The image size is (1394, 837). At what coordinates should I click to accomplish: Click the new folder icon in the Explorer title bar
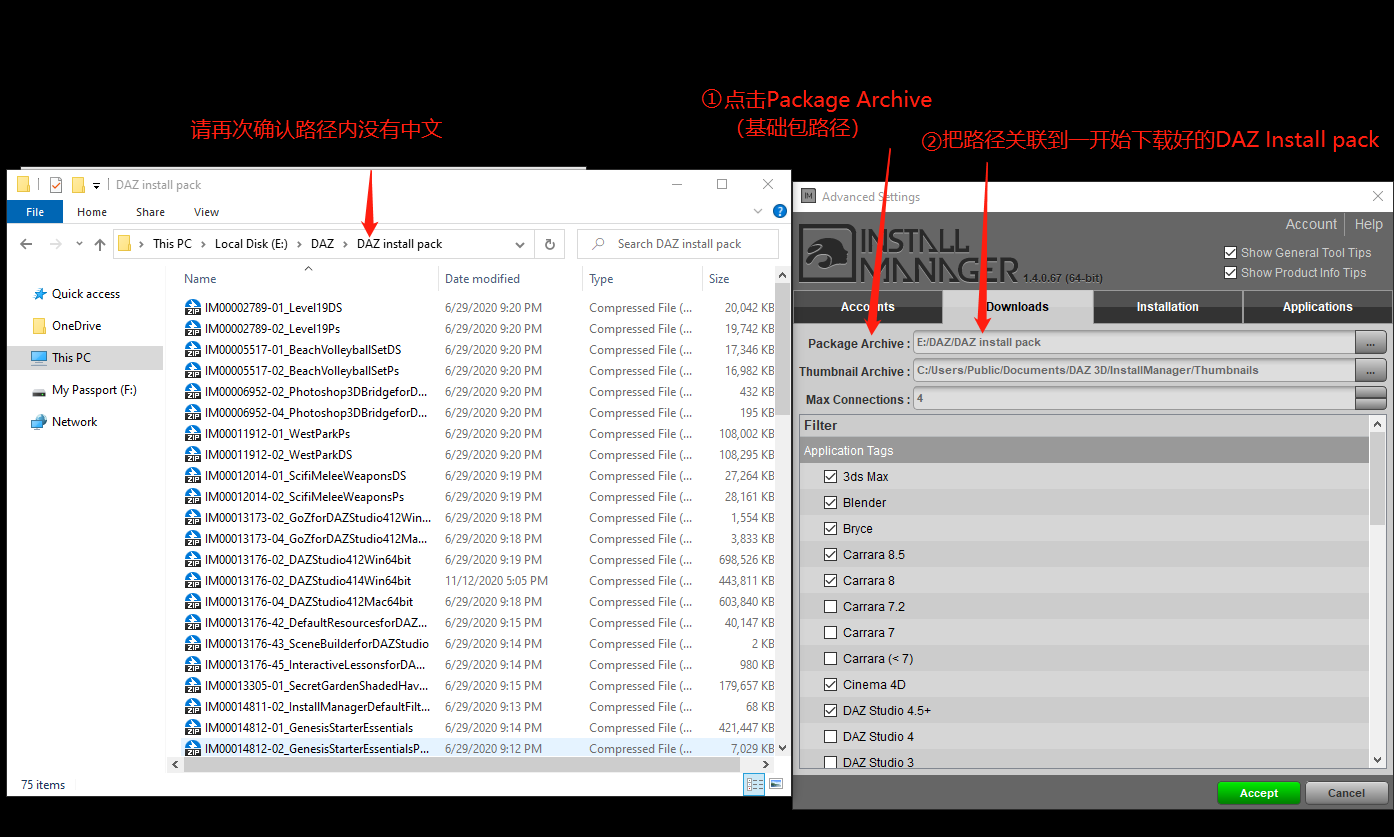pos(77,185)
